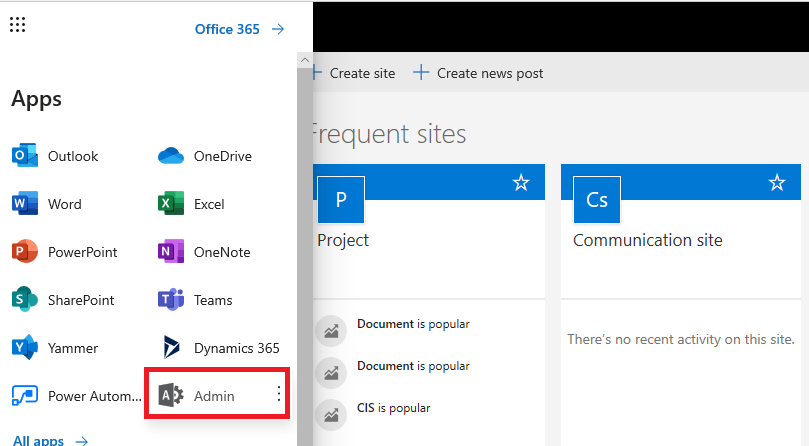Open more options beside Admin
The height and width of the screenshot is (446, 809).
click(279, 395)
